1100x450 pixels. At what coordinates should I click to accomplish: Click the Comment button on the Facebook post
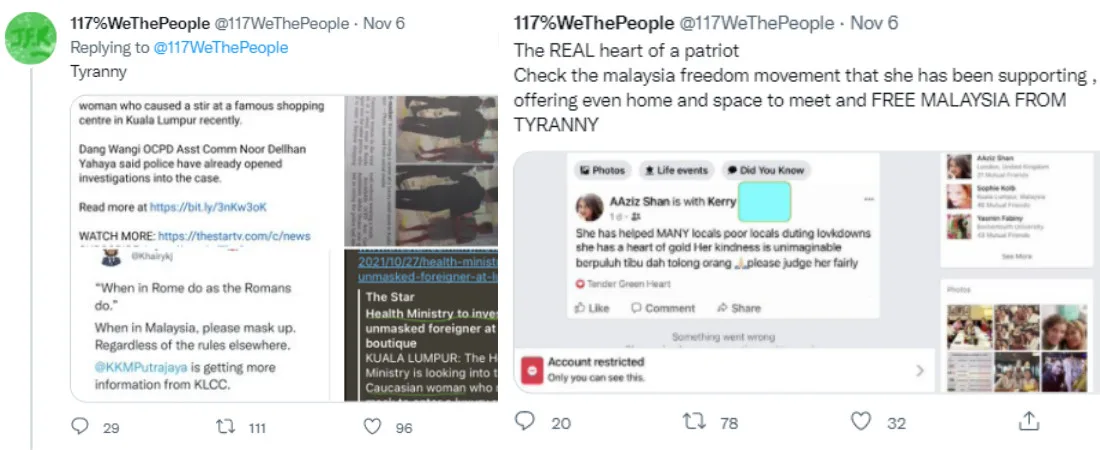pyautogui.click(x=663, y=308)
